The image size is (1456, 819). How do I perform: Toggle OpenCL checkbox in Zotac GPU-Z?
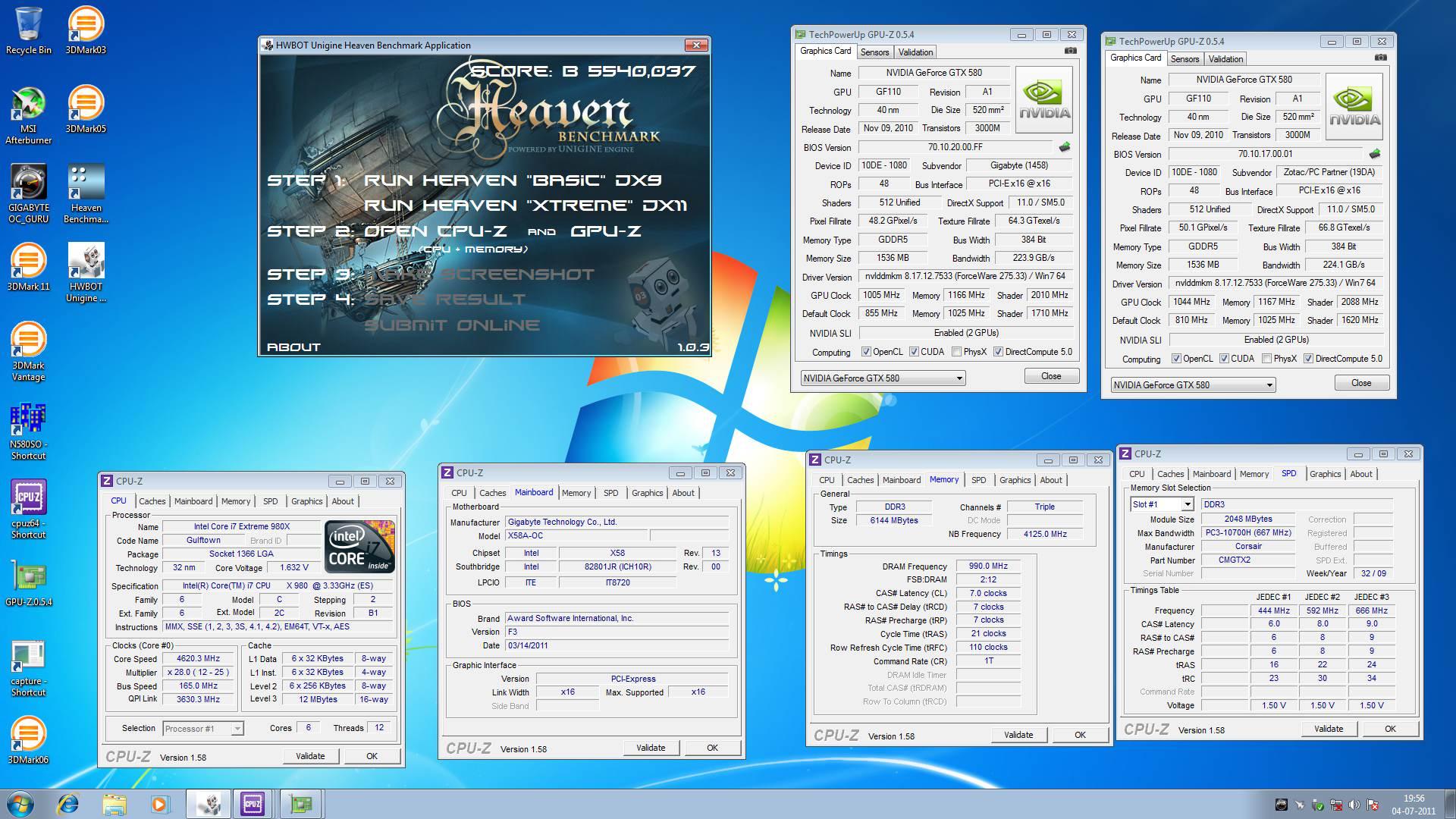(x=1176, y=359)
